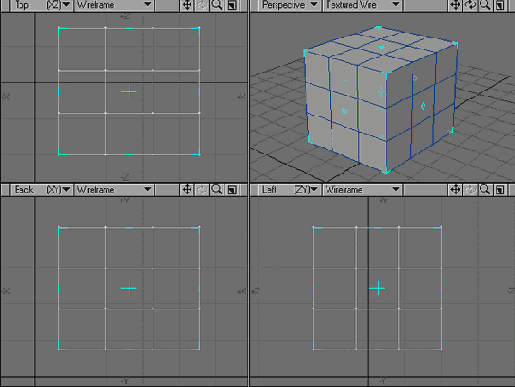This screenshot has height=387, width=515.
Task: Click the pan icon in the Top viewport
Action: click(187, 5)
